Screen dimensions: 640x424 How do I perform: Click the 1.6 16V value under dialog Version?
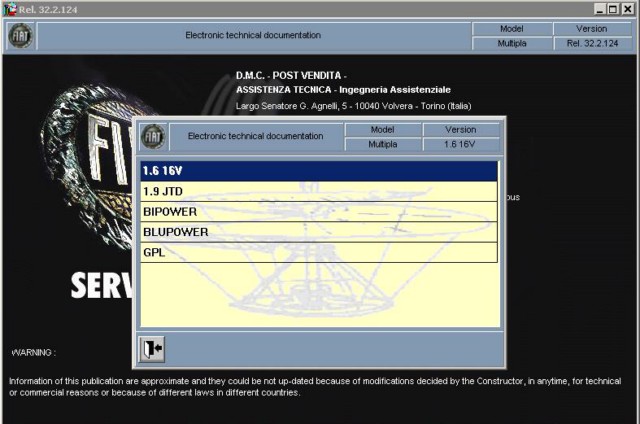(459, 144)
